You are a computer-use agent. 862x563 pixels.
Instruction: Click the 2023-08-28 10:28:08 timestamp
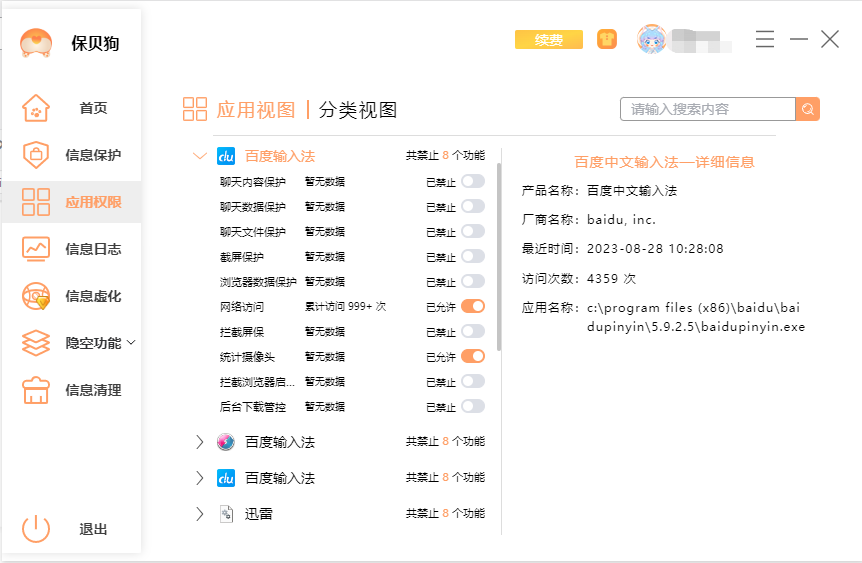tap(655, 249)
